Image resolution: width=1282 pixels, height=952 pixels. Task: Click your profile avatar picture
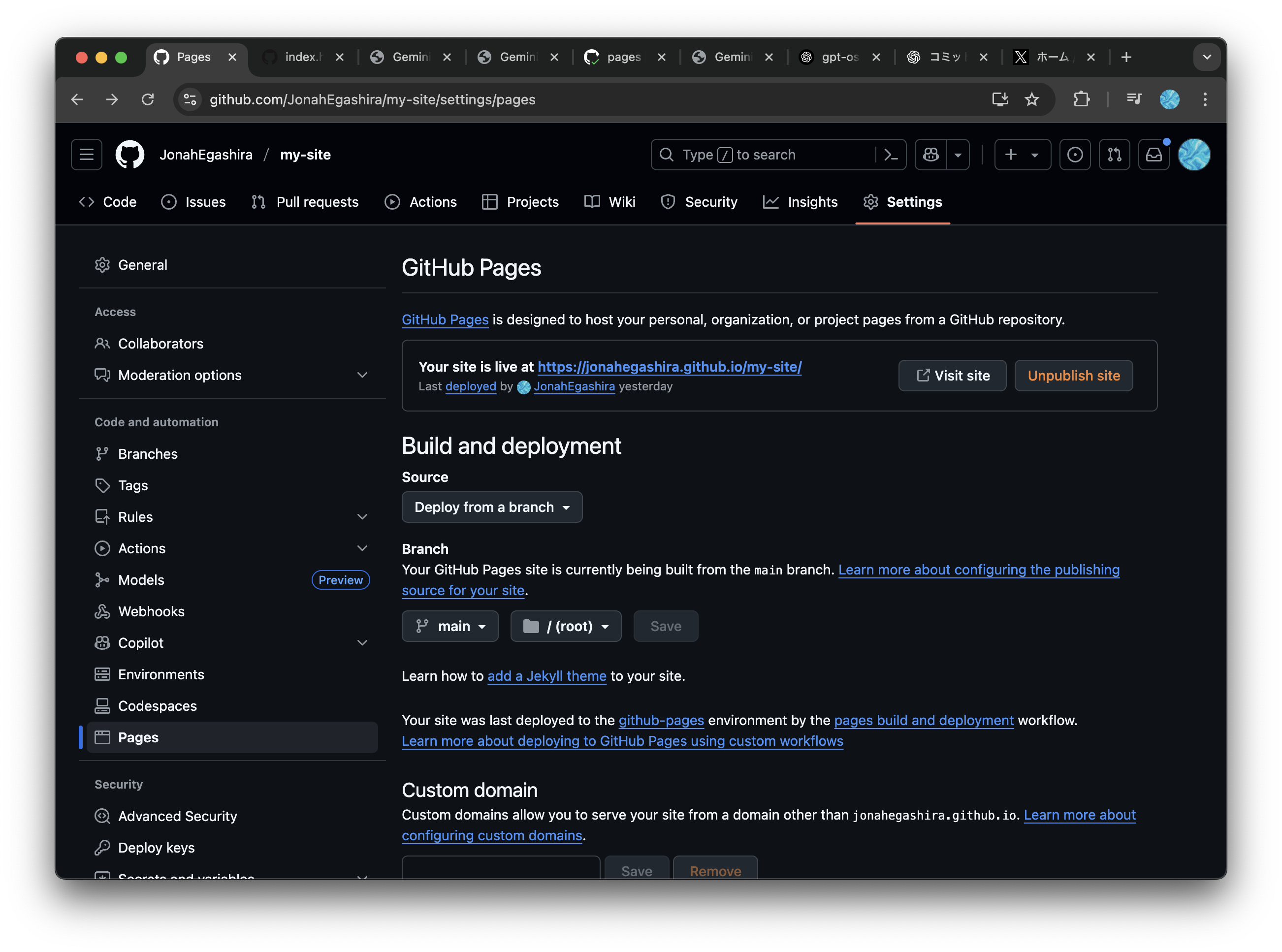(x=1193, y=155)
